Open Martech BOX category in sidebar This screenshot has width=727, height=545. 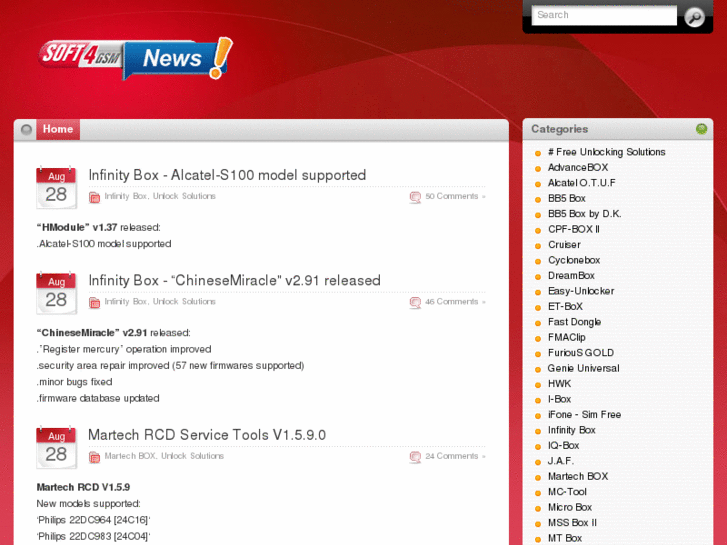578,476
